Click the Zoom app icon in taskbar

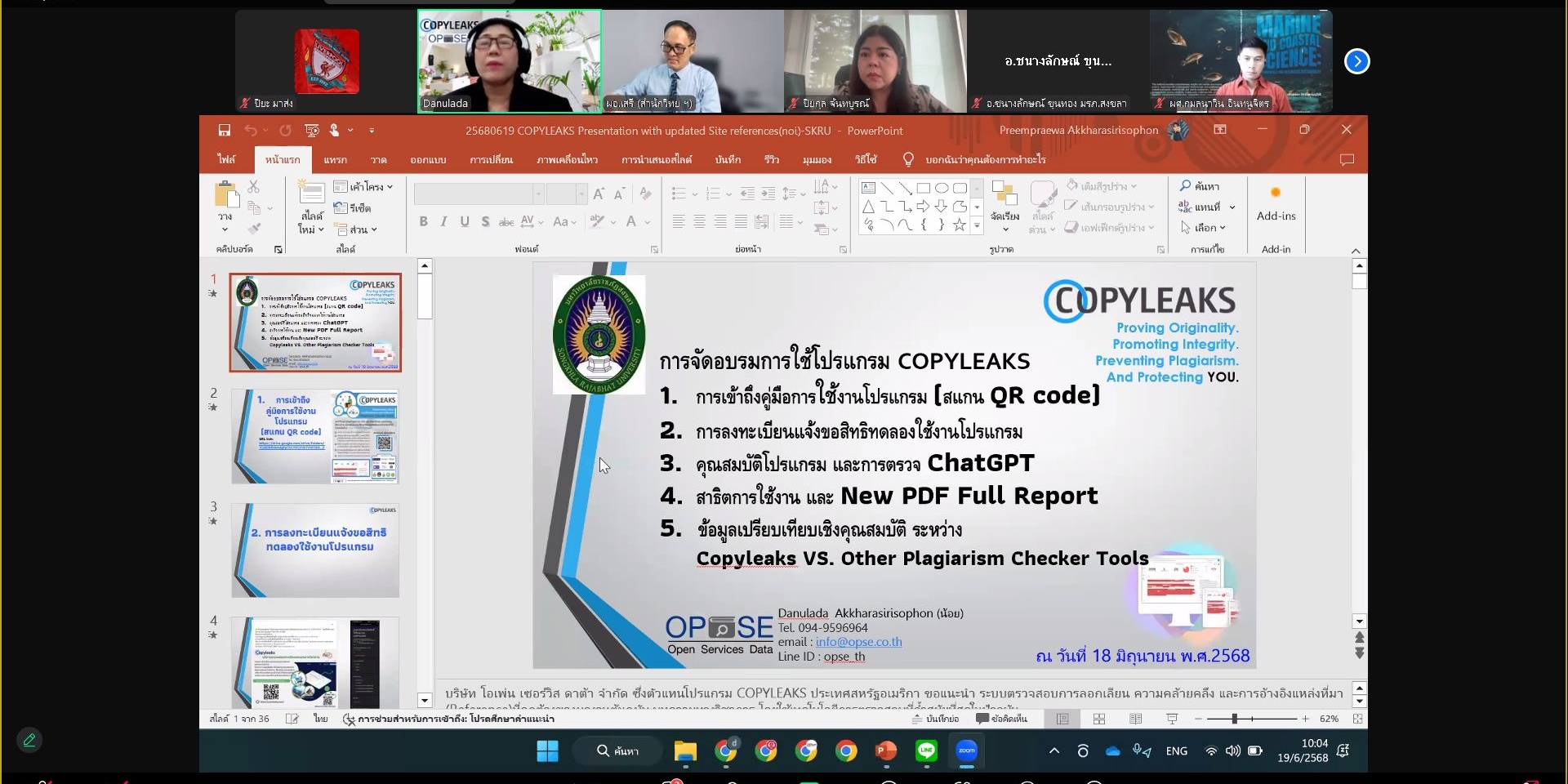pos(966,751)
